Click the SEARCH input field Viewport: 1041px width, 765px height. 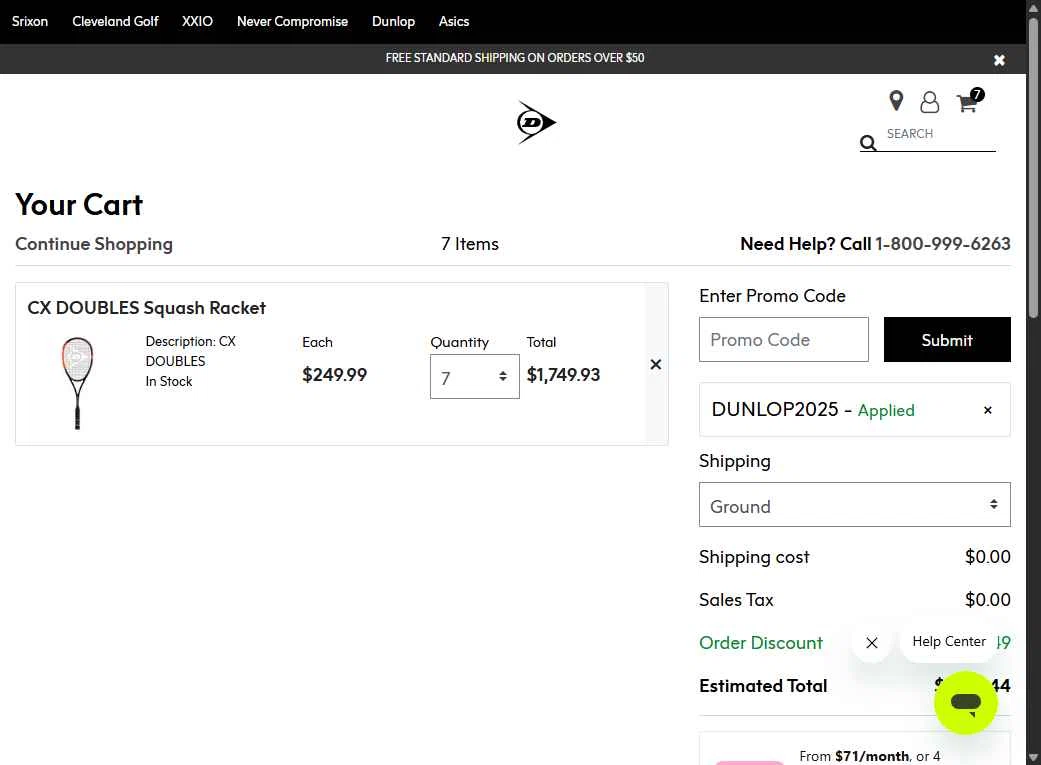tap(939, 134)
